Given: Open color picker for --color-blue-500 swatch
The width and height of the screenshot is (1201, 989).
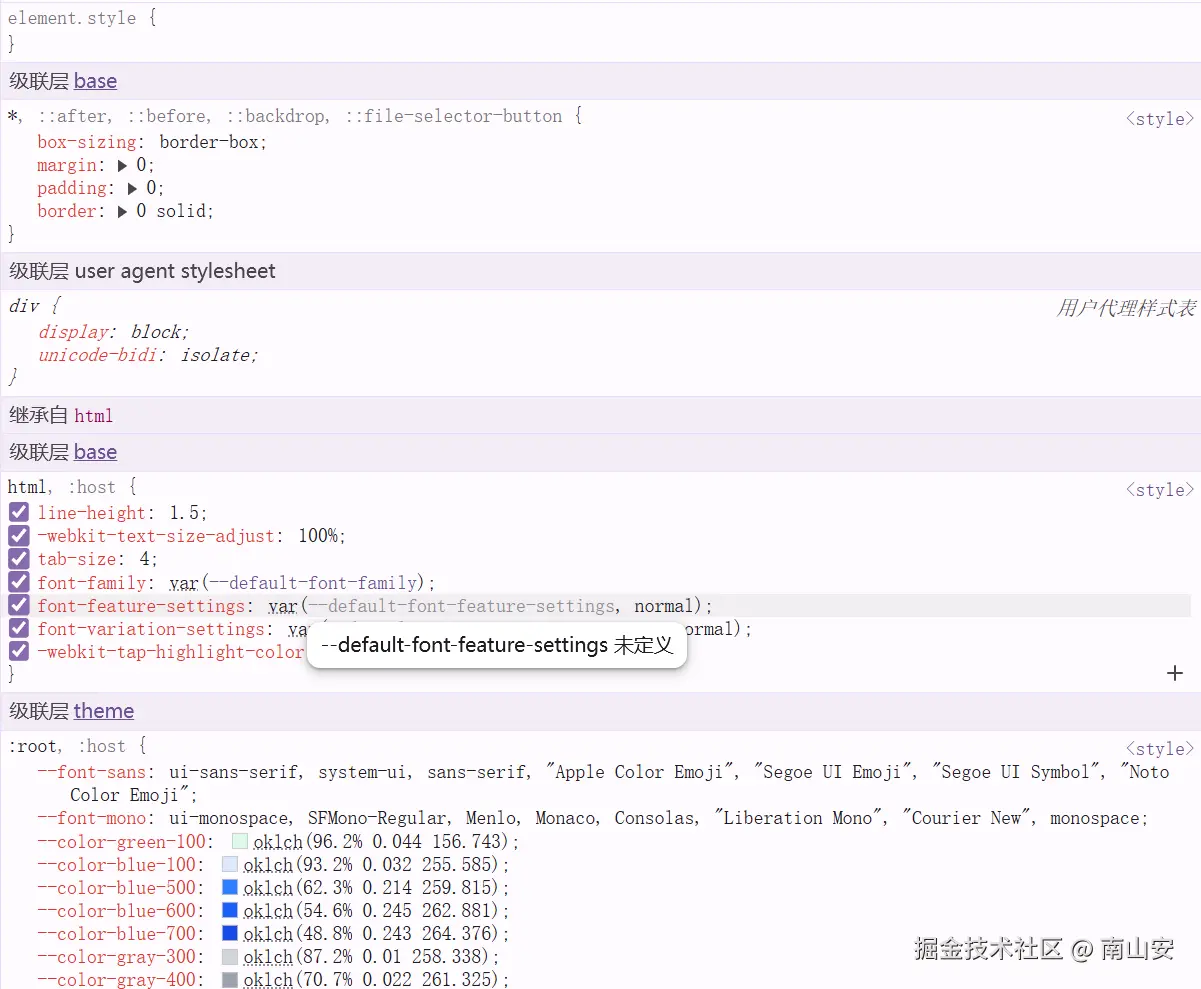Looking at the screenshot, I should (x=230, y=887).
